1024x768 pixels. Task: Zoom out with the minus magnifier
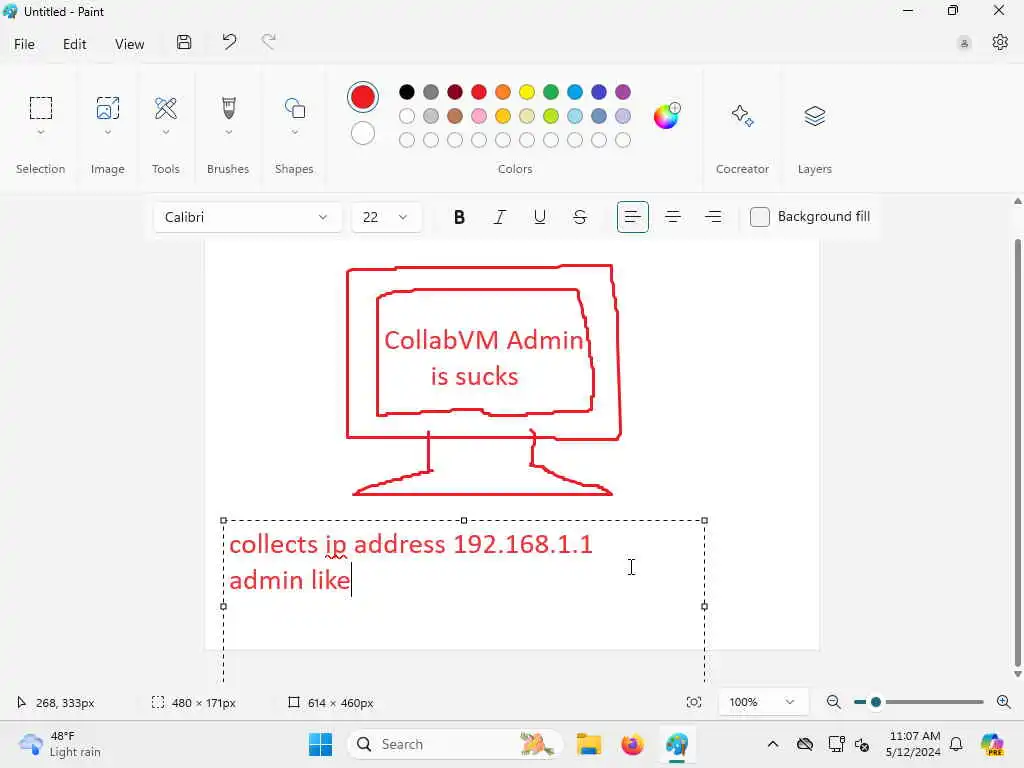click(x=833, y=702)
